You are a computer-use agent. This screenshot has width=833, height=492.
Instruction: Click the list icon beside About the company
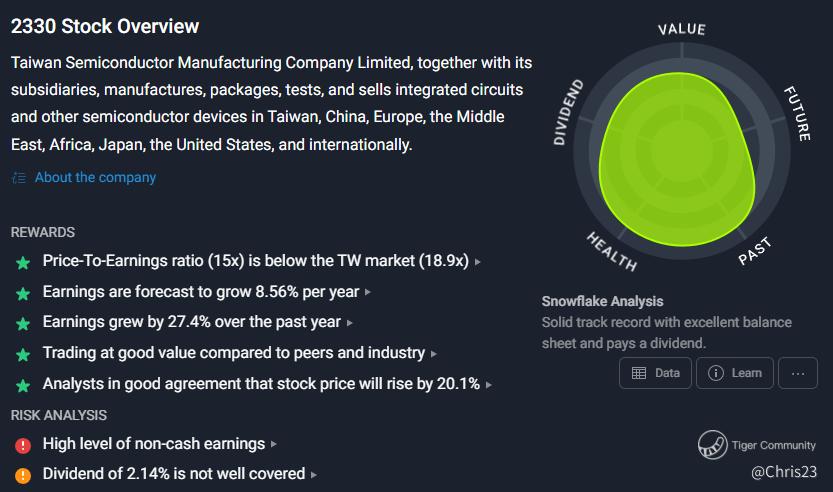[x=18, y=178]
